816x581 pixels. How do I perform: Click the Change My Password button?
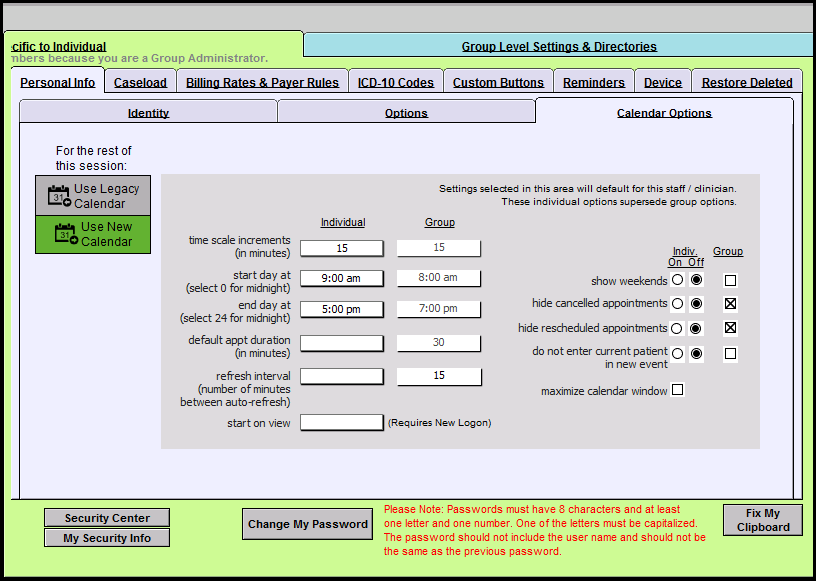(x=308, y=524)
